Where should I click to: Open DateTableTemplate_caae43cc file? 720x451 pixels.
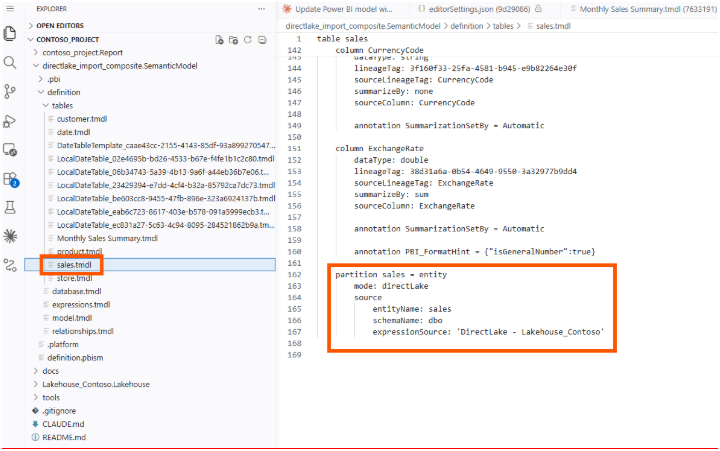(166, 146)
